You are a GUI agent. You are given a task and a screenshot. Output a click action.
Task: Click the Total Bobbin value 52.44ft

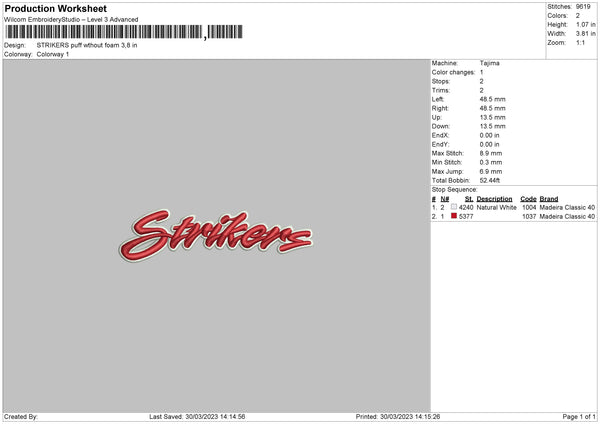click(490, 181)
